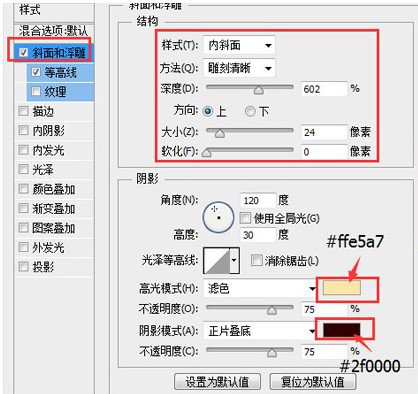
Task: Select direction 上 radio button
Action: point(208,111)
